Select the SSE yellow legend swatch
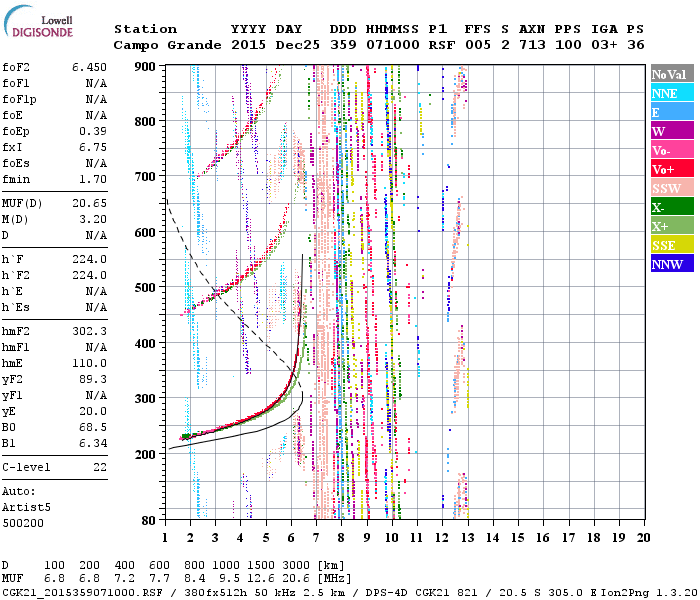The width and height of the screenshot is (700, 600). (x=672, y=244)
